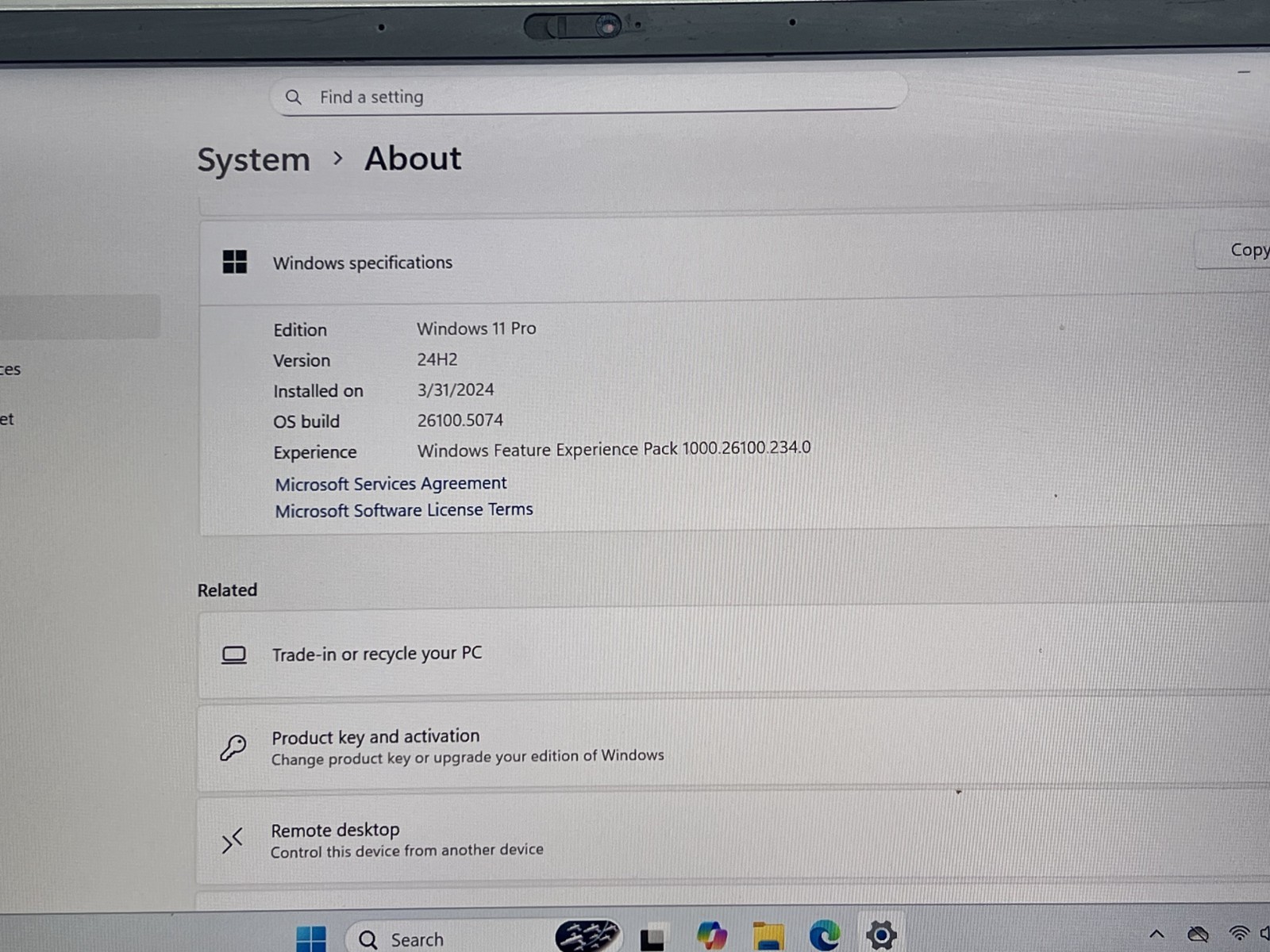Click the Windows logo beside Windows specifications

pos(235,262)
